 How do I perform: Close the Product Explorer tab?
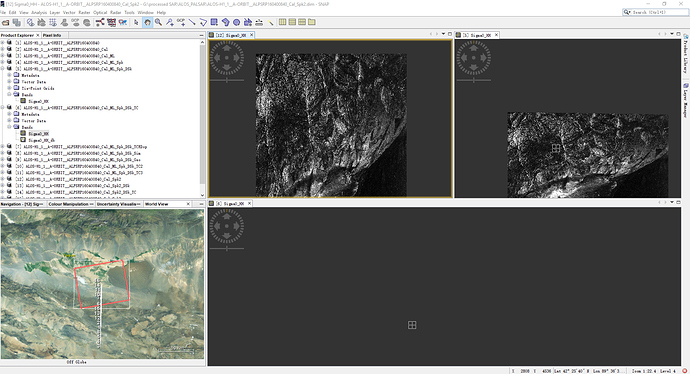[x=38, y=35]
